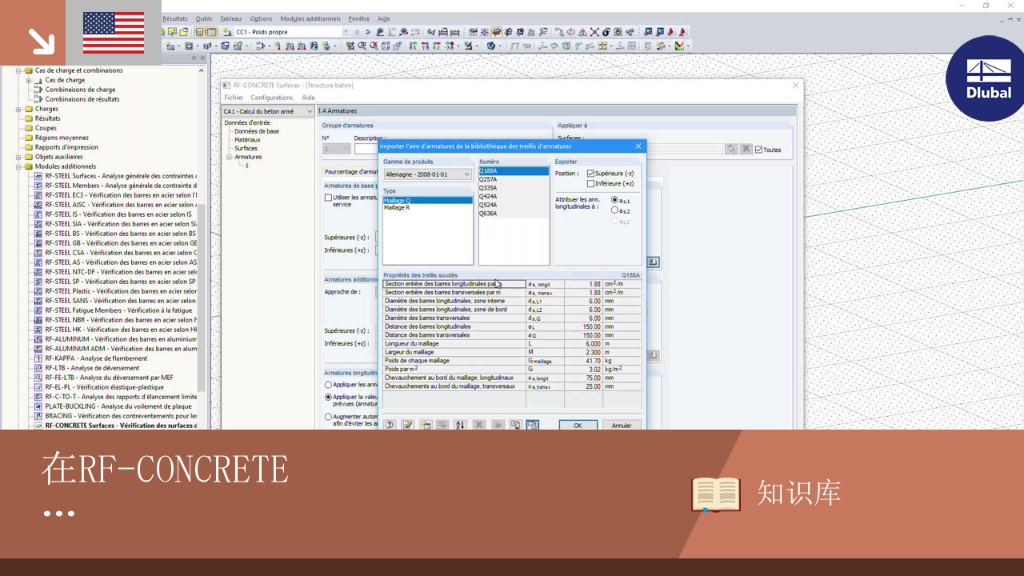Image resolution: width=1024 pixels, height=576 pixels.
Task: Uncheck the Supérieure (-z) position checkbox
Action: click(x=590, y=173)
